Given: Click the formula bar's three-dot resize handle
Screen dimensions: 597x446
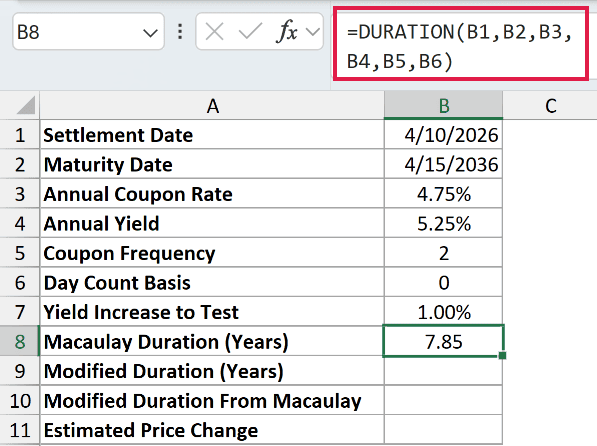Looking at the screenshot, I should pyautogui.click(x=180, y=32).
